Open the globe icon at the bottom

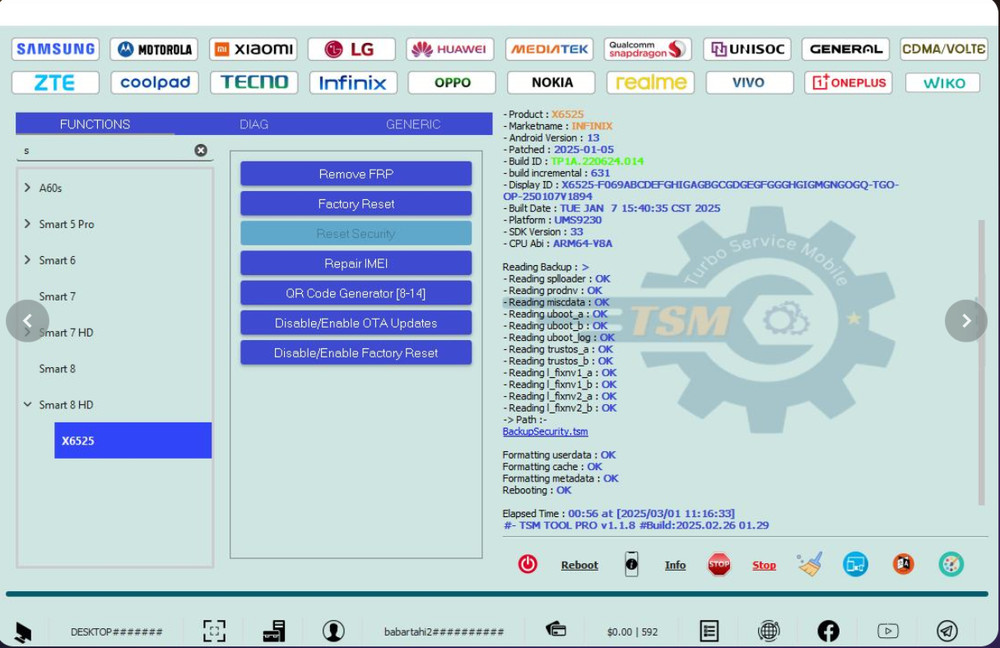coord(768,631)
